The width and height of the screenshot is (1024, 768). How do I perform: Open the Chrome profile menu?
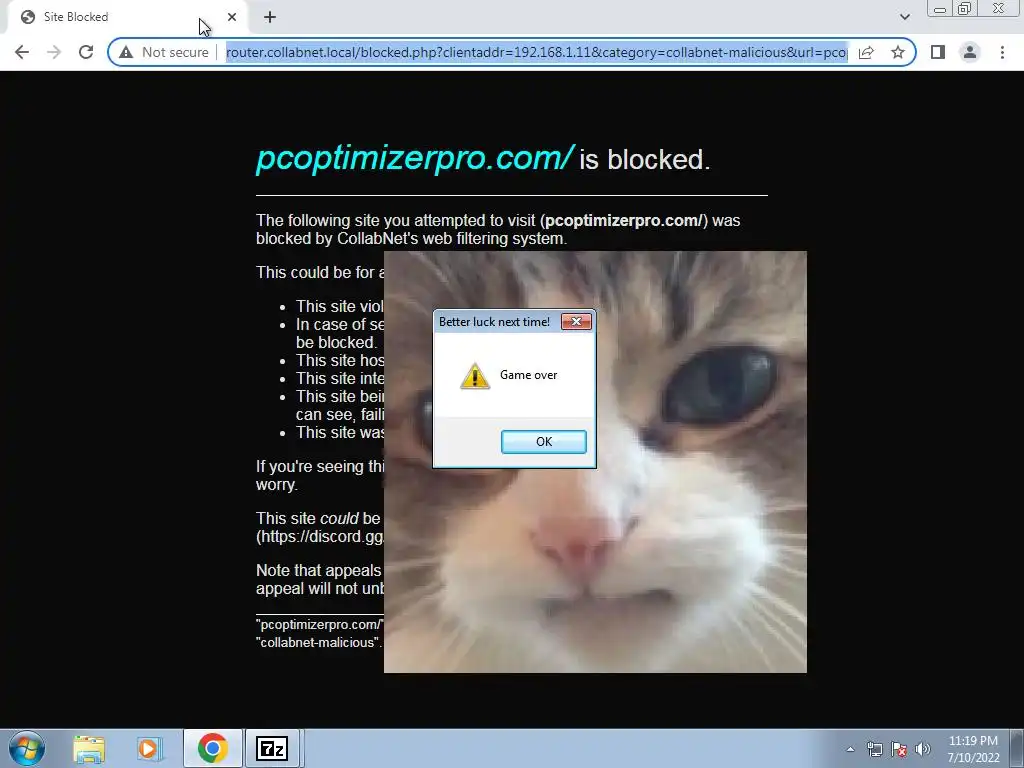coord(970,52)
